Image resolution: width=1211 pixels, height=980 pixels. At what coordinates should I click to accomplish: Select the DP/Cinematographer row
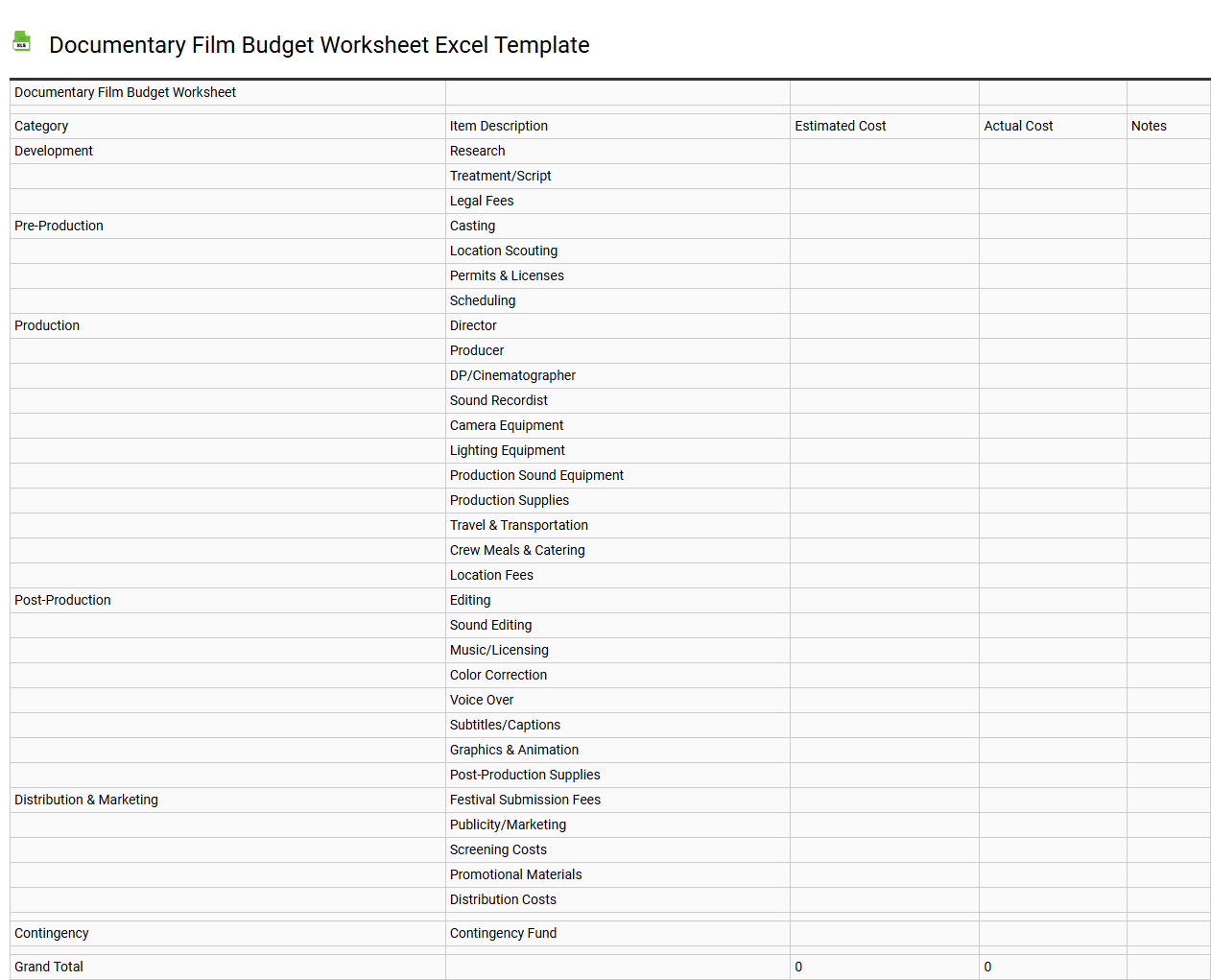point(512,375)
